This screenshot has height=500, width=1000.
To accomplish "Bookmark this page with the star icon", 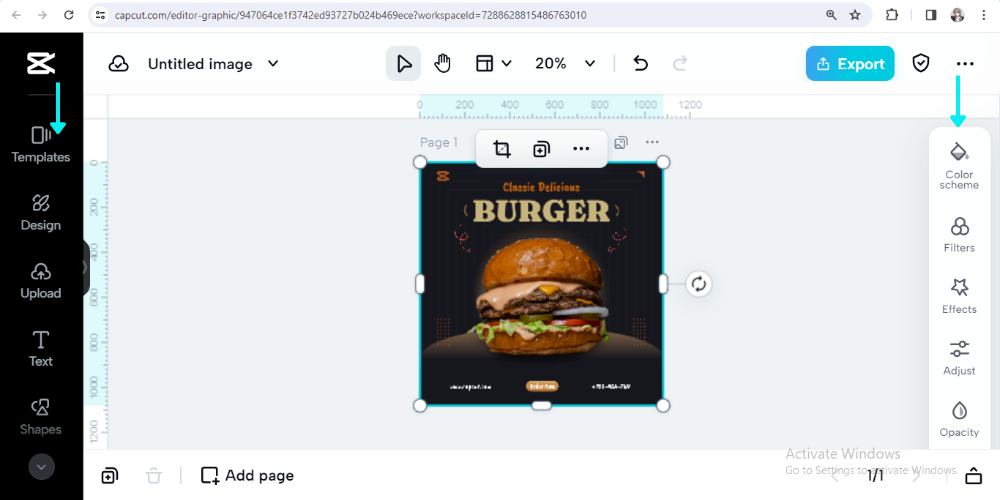I will point(855,15).
